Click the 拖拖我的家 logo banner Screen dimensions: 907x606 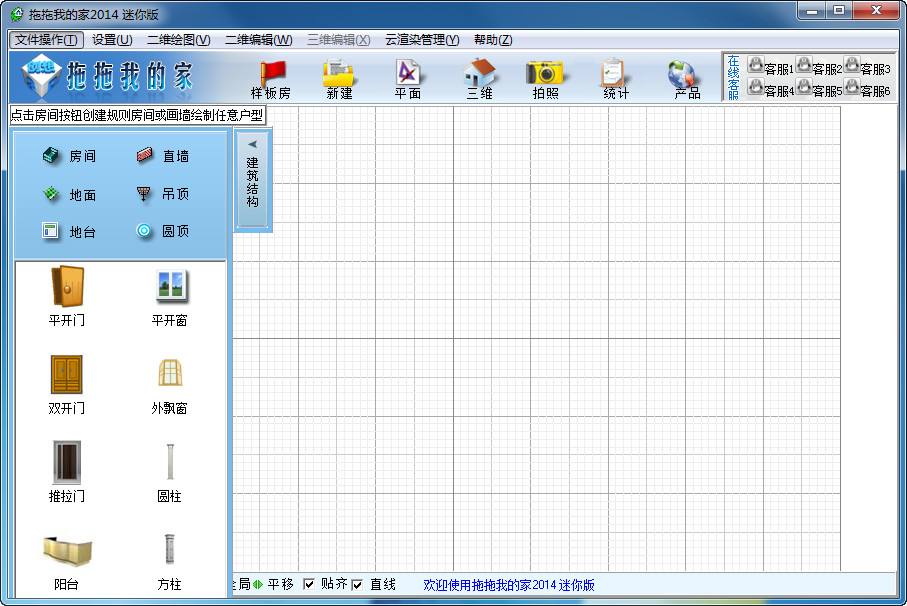(109, 76)
